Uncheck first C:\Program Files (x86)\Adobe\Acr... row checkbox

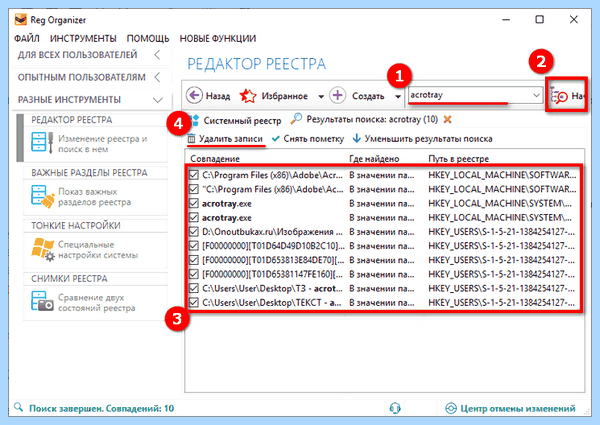pyautogui.click(x=194, y=175)
